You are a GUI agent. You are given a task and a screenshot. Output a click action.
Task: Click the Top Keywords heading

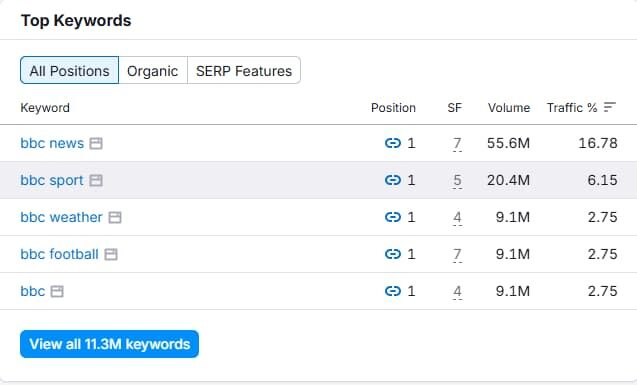76,20
